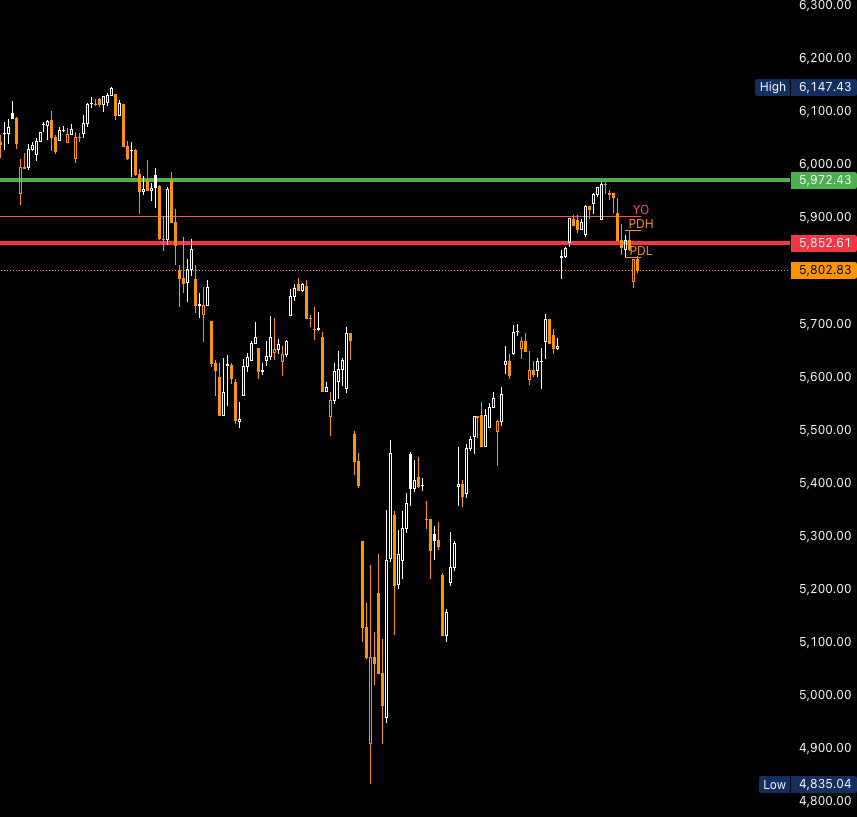Select the red 5,852.61 price label

click(x=824, y=243)
